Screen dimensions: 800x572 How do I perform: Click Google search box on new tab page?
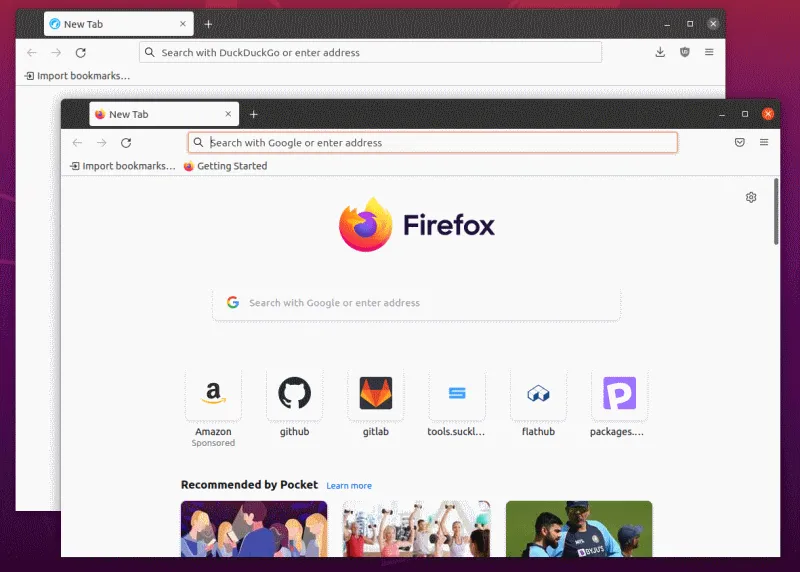pos(416,303)
